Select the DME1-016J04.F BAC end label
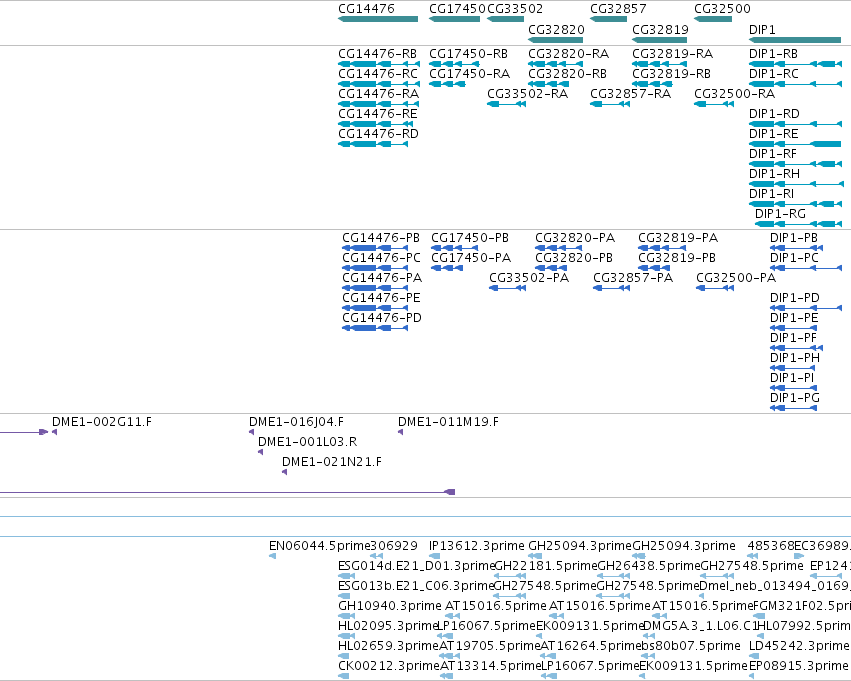Image resolution: width=851 pixels, height=681 pixels. coord(296,422)
